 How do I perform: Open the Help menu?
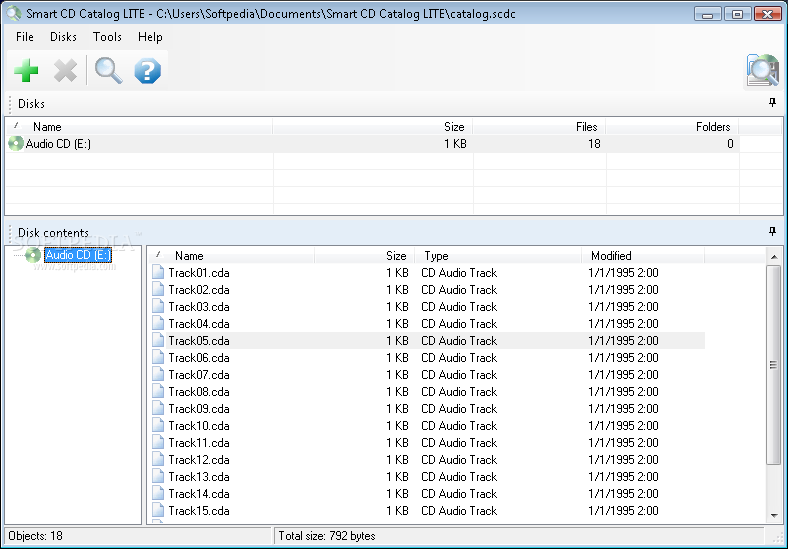point(150,37)
